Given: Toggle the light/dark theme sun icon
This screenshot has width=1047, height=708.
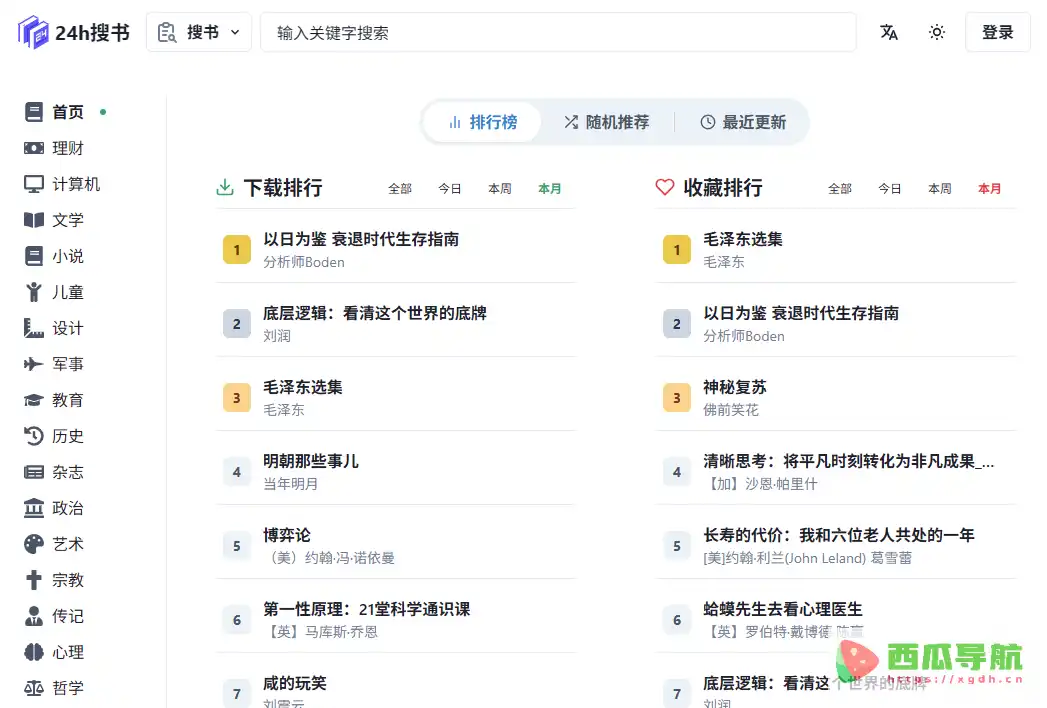Looking at the screenshot, I should [937, 32].
